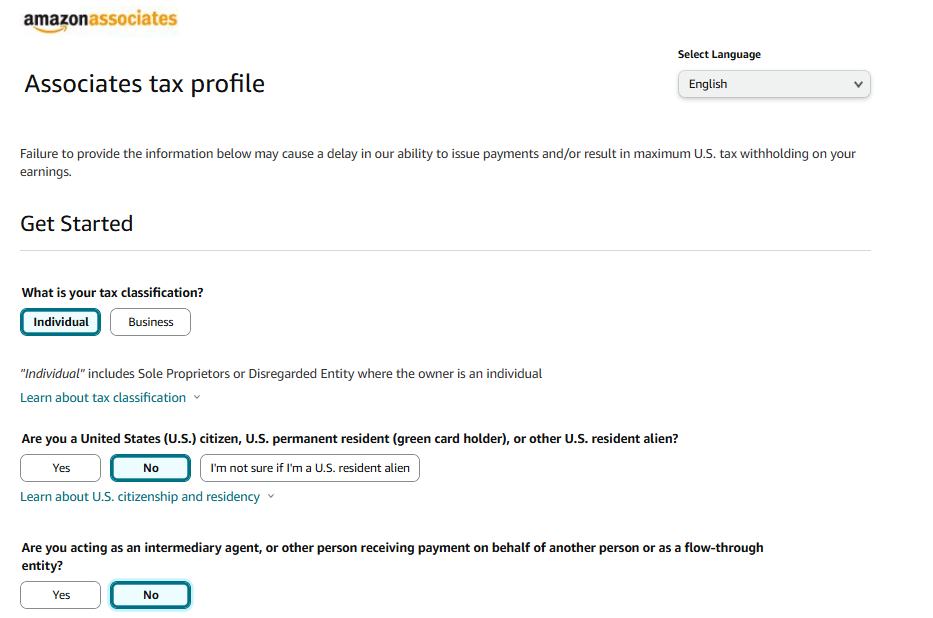Viewport: 933px width, 618px height.
Task: Expand Learn about U.S. citizenship and residency
Action: [x=139, y=496]
